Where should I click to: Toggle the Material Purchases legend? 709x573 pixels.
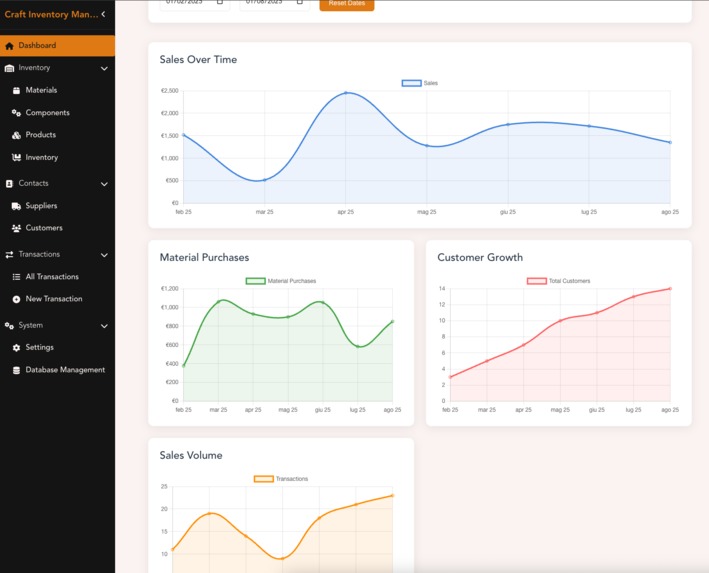click(x=281, y=281)
